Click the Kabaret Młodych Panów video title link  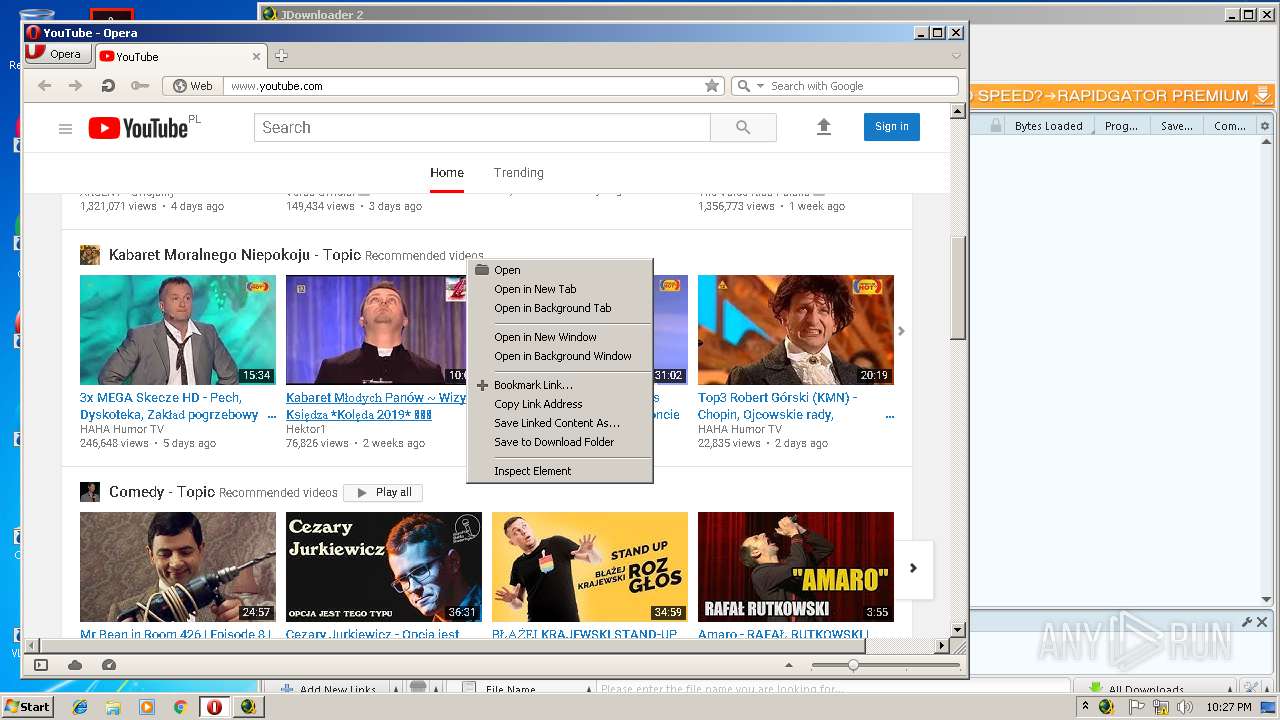click(376, 405)
